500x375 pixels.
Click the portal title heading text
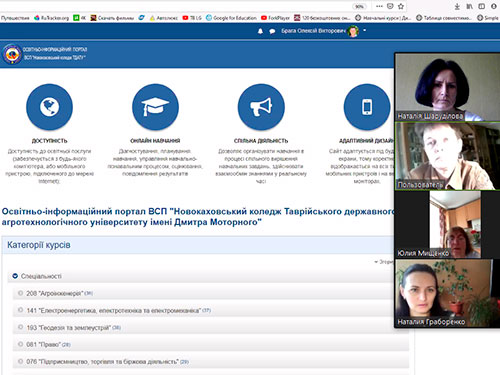pos(198,217)
